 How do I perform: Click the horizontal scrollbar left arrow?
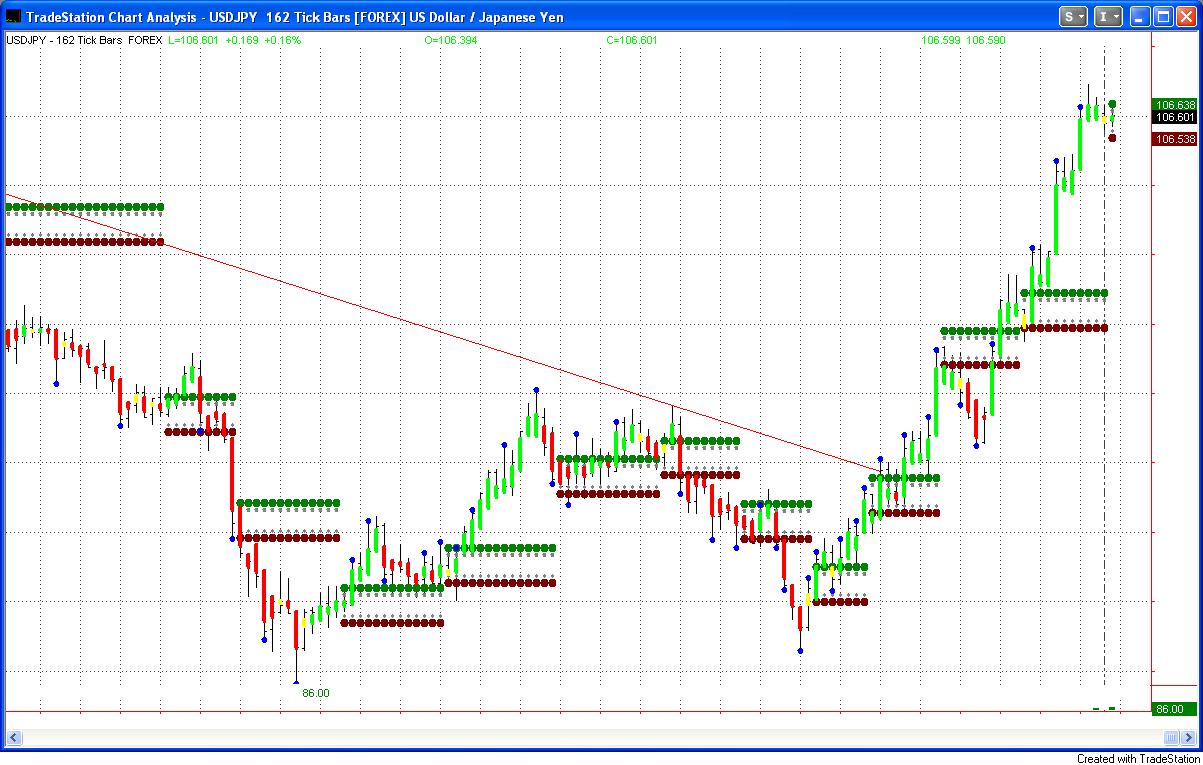click(14, 738)
